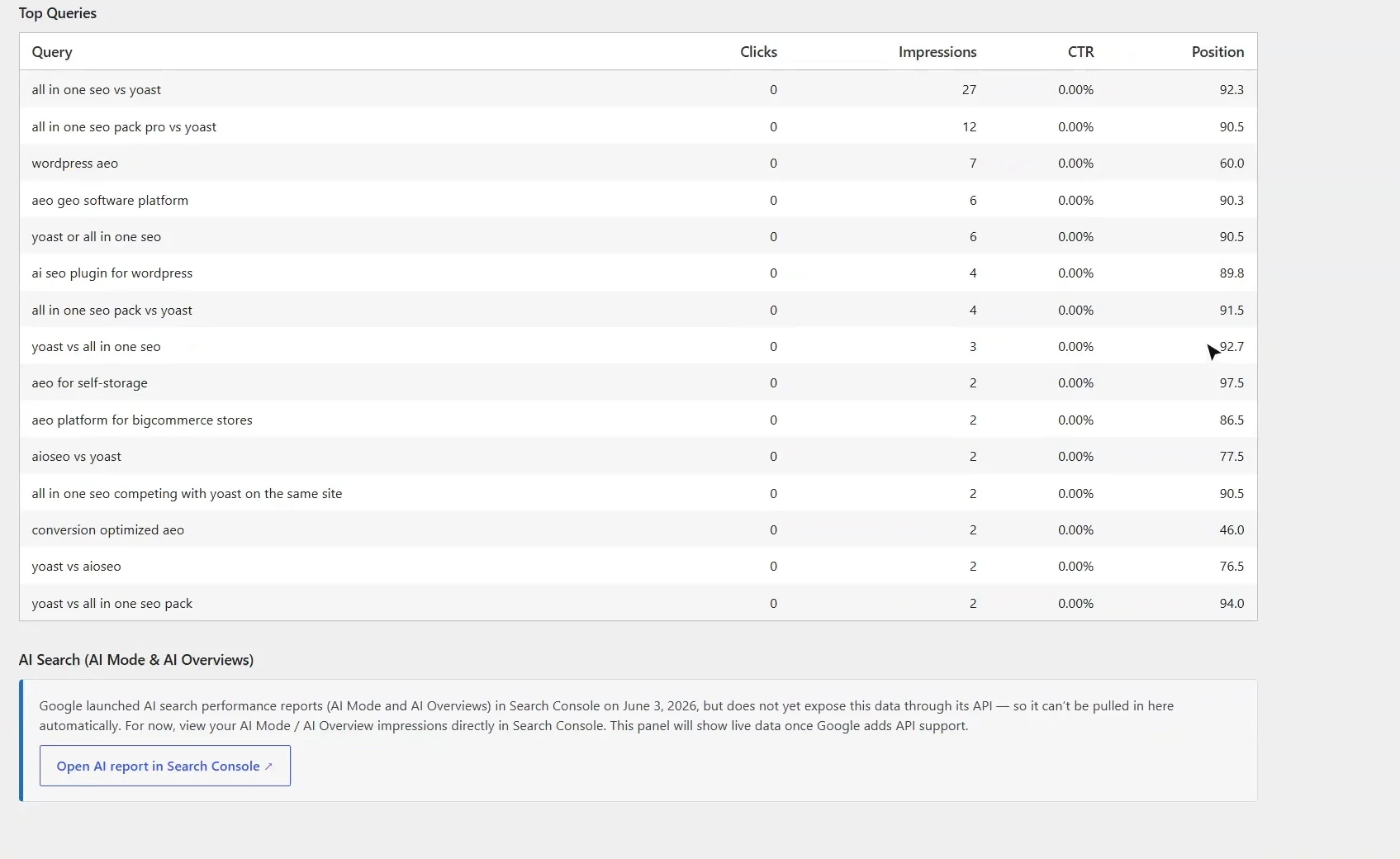Select 'all in one seo pack vs yoast' query
Image resolution: width=1400 pixels, height=859 pixels.
[112, 311]
